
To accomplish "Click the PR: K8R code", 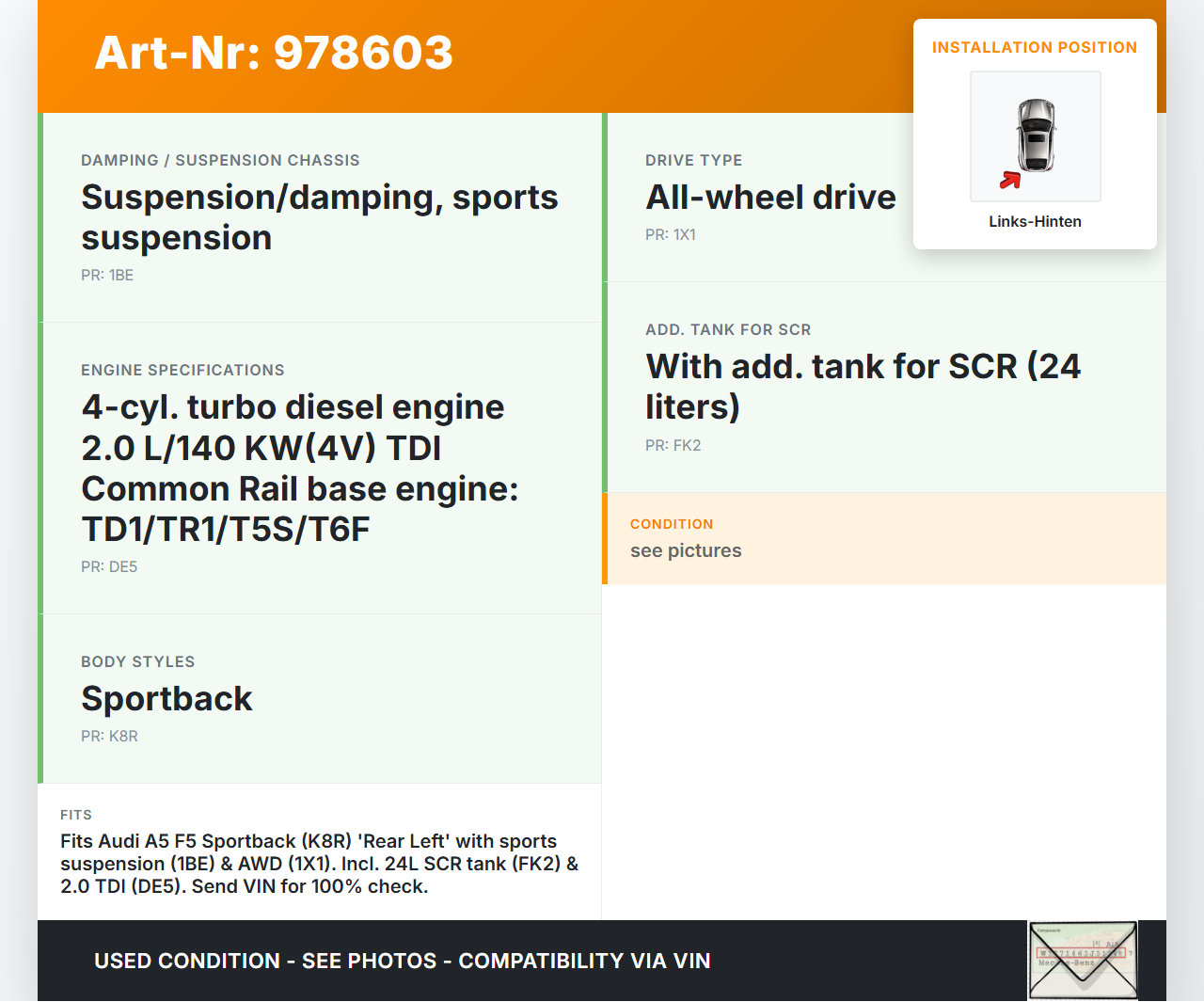I will point(109,736).
